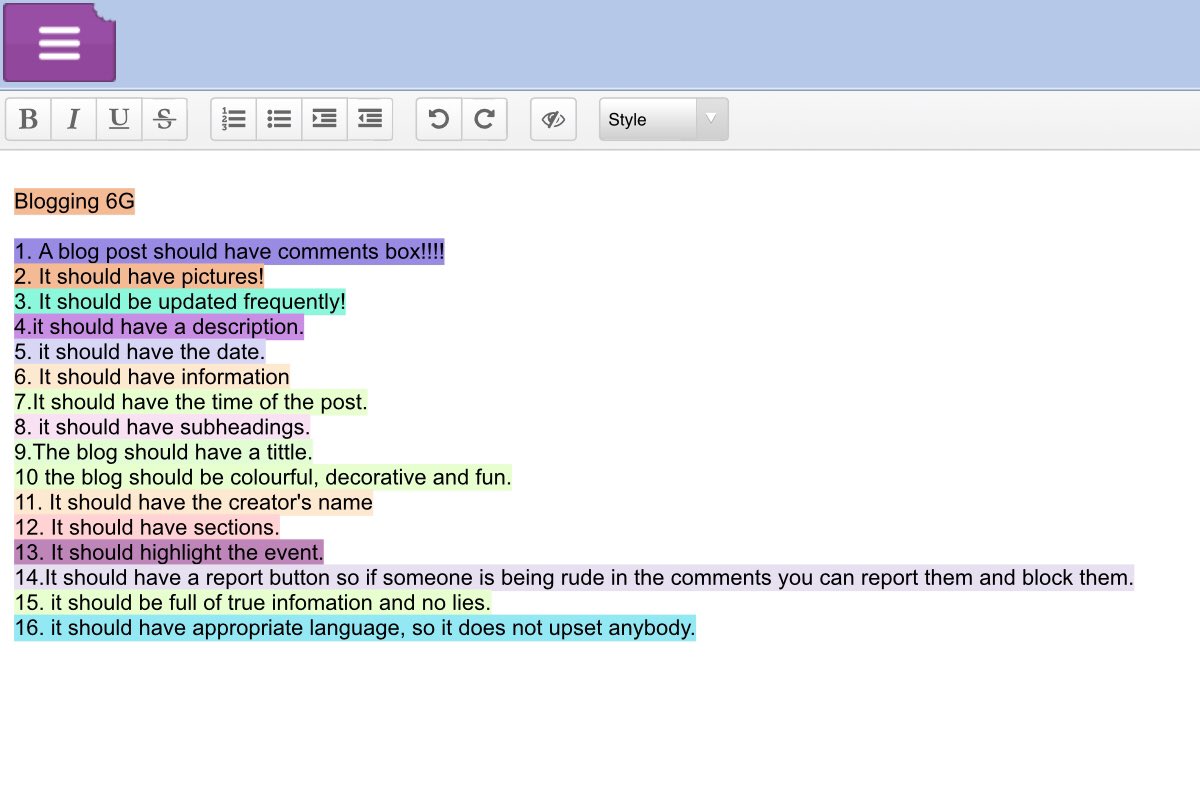Click the 'Blogging 6G' heading text
Screen dimensions: 1200x793
(x=74, y=202)
